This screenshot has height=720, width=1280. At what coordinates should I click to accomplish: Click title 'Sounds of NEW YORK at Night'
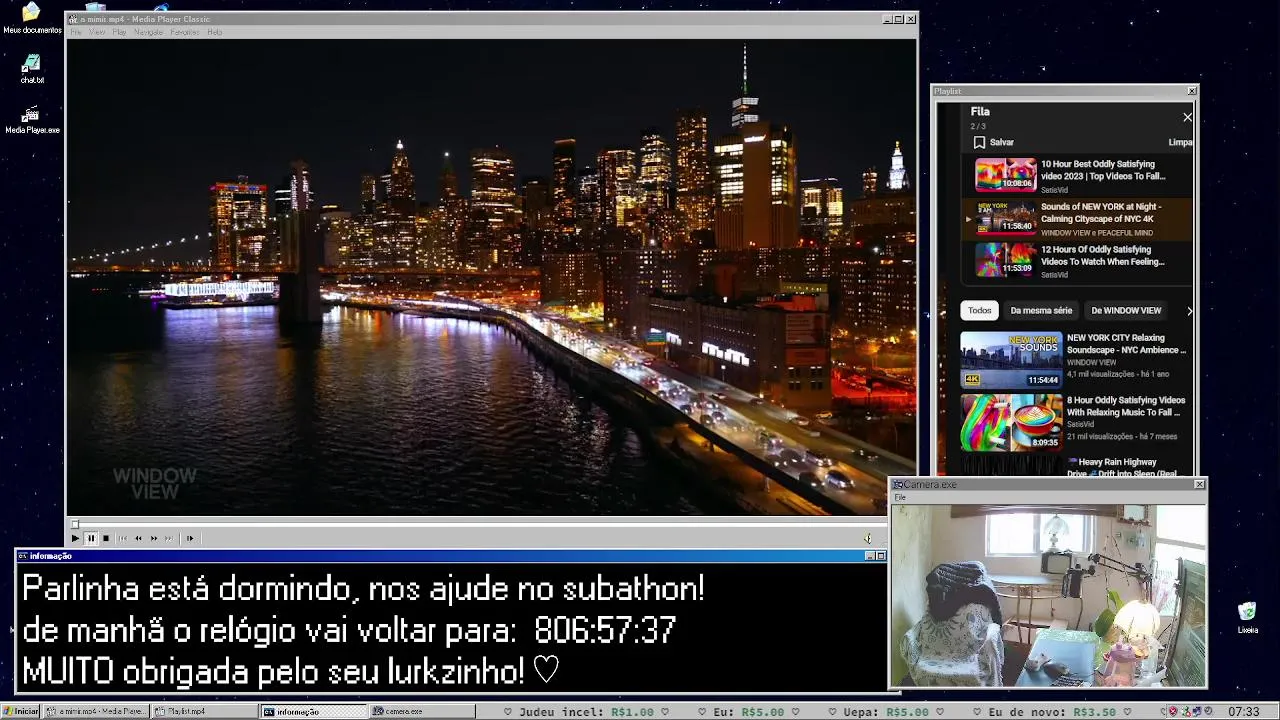tap(1101, 213)
